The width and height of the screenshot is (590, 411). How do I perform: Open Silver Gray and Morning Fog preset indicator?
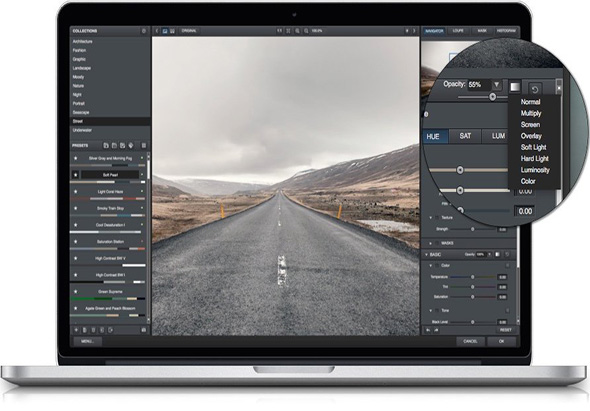point(142,158)
